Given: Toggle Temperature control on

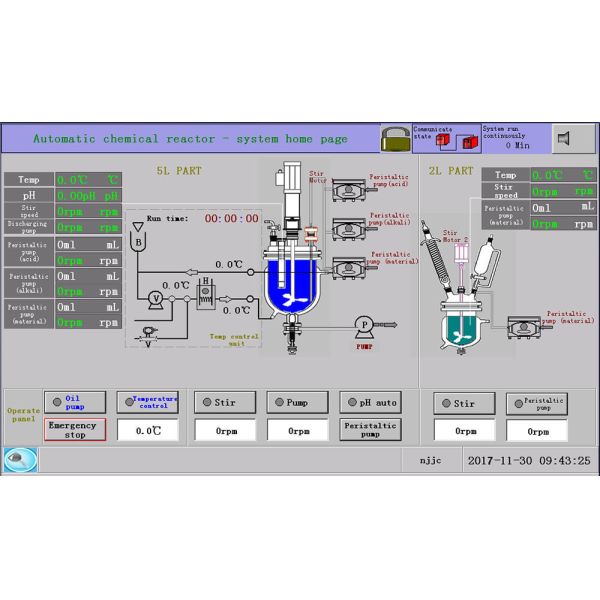Looking at the screenshot, I should tap(147, 403).
